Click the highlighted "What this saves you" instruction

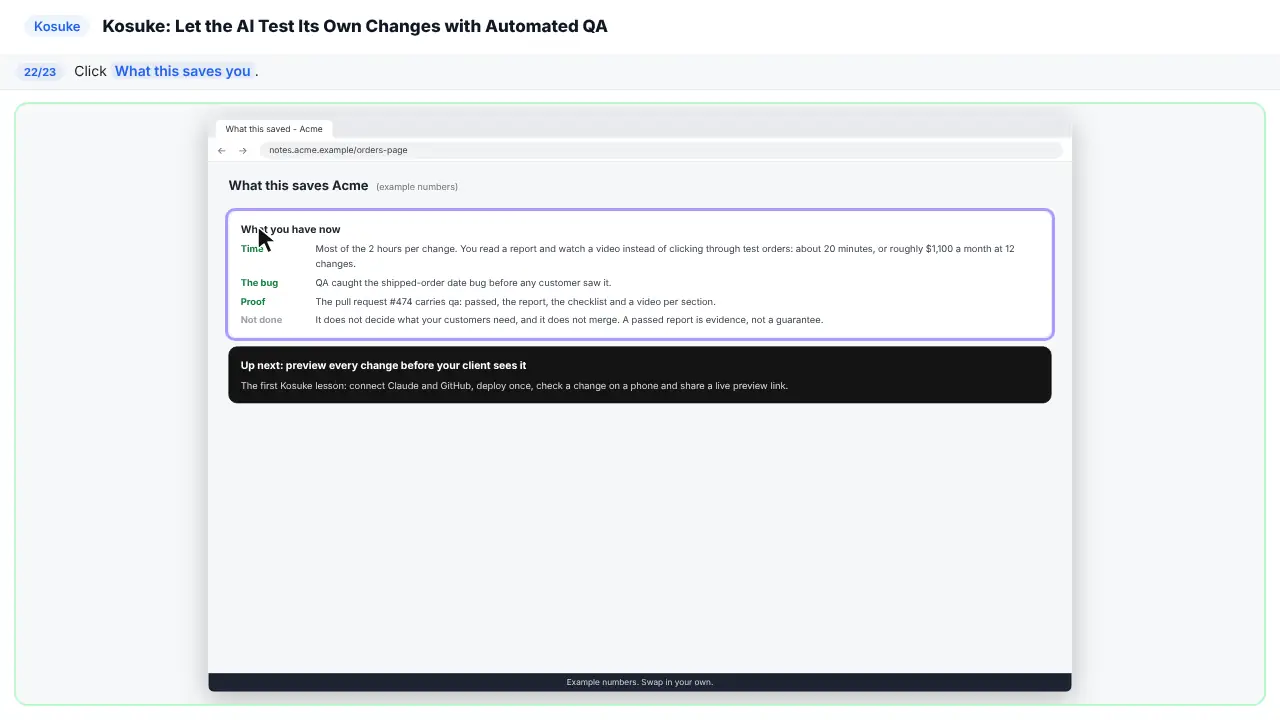pos(183,71)
